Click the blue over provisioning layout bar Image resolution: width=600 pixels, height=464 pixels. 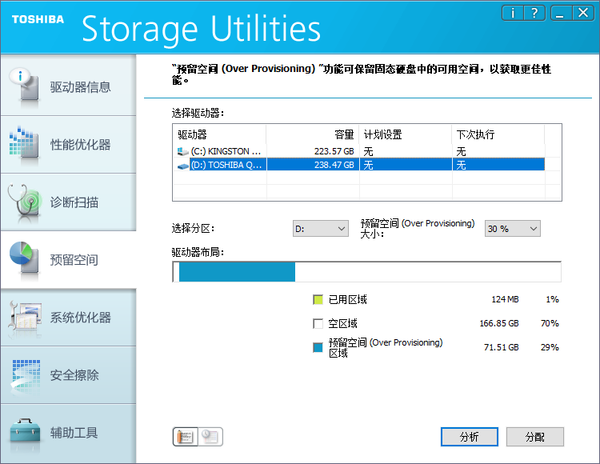[x=237, y=272]
